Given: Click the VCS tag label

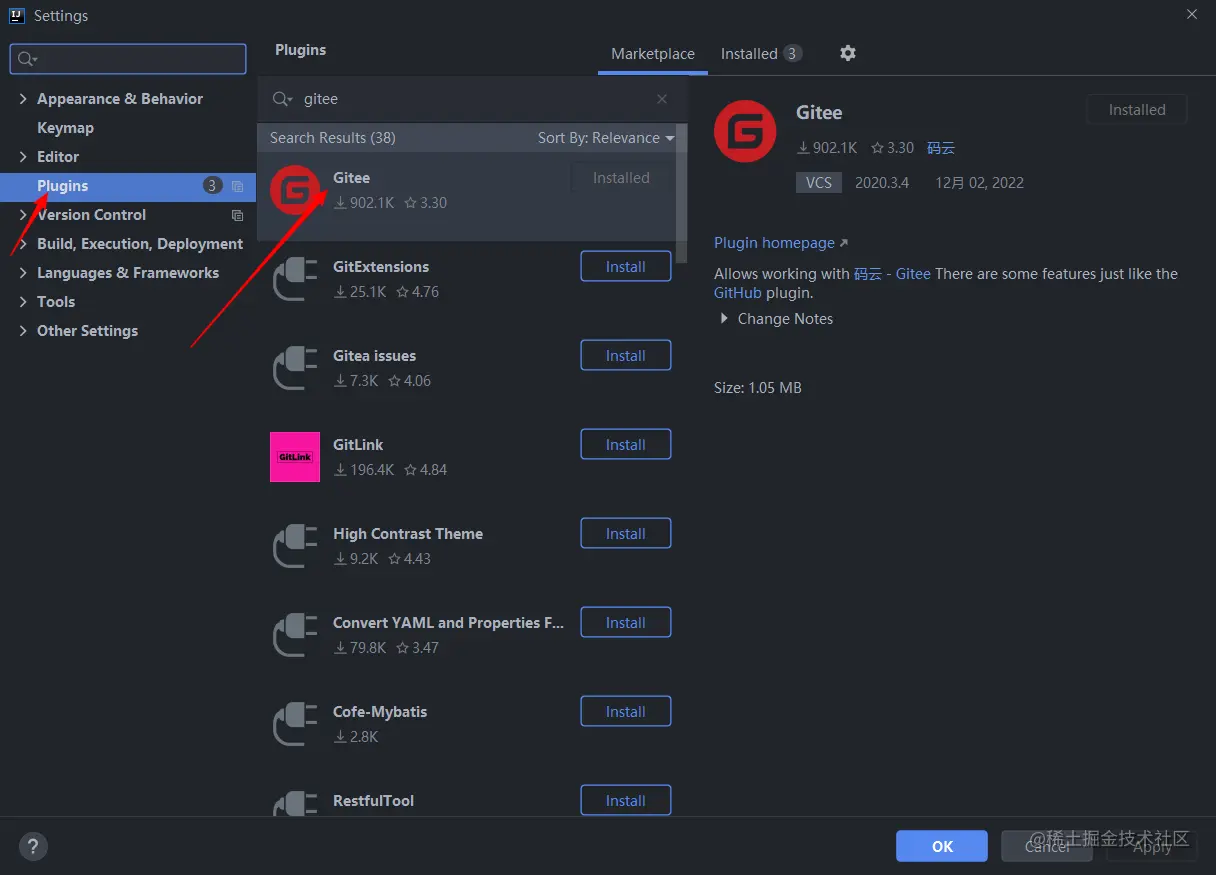Looking at the screenshot, I should point(819,183).
